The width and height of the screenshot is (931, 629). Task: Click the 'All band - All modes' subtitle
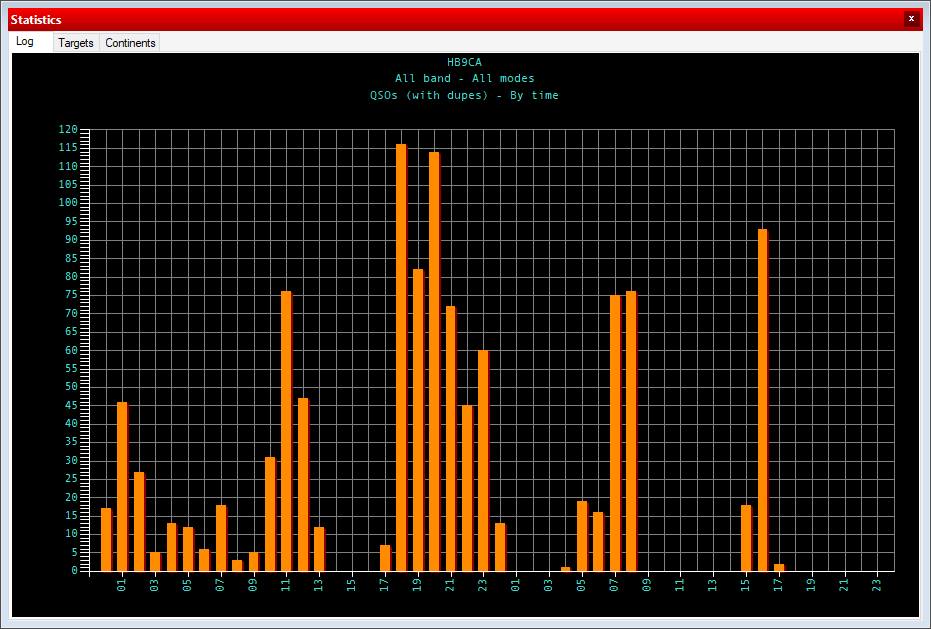click(x=464, y=78)
